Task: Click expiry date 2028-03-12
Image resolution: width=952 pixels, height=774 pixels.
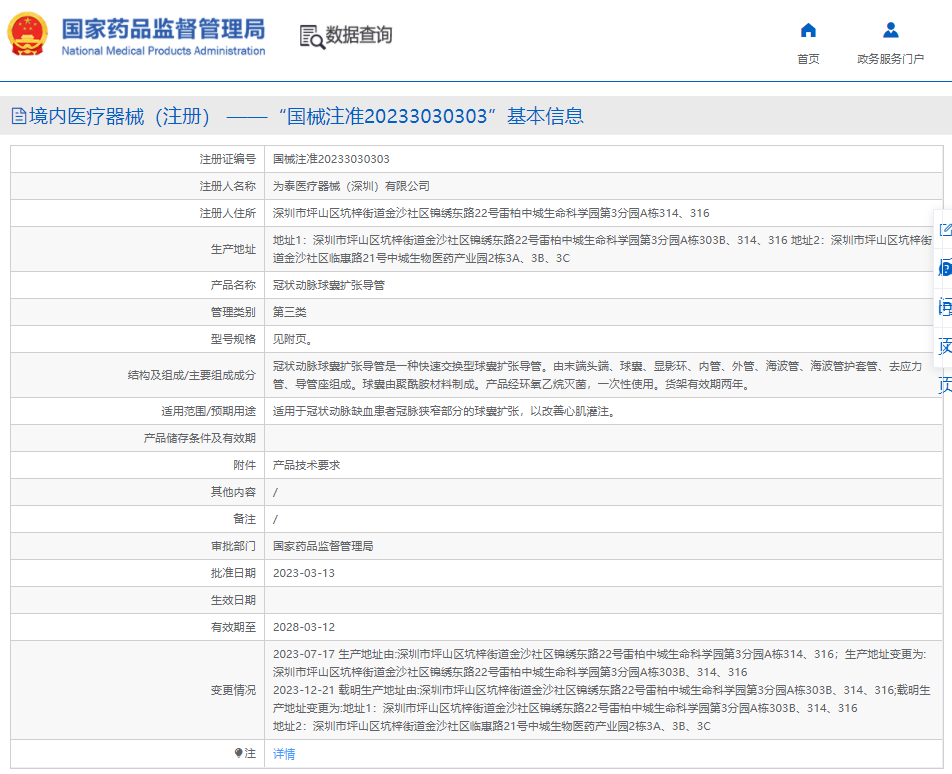Action: tap(304, 627)
